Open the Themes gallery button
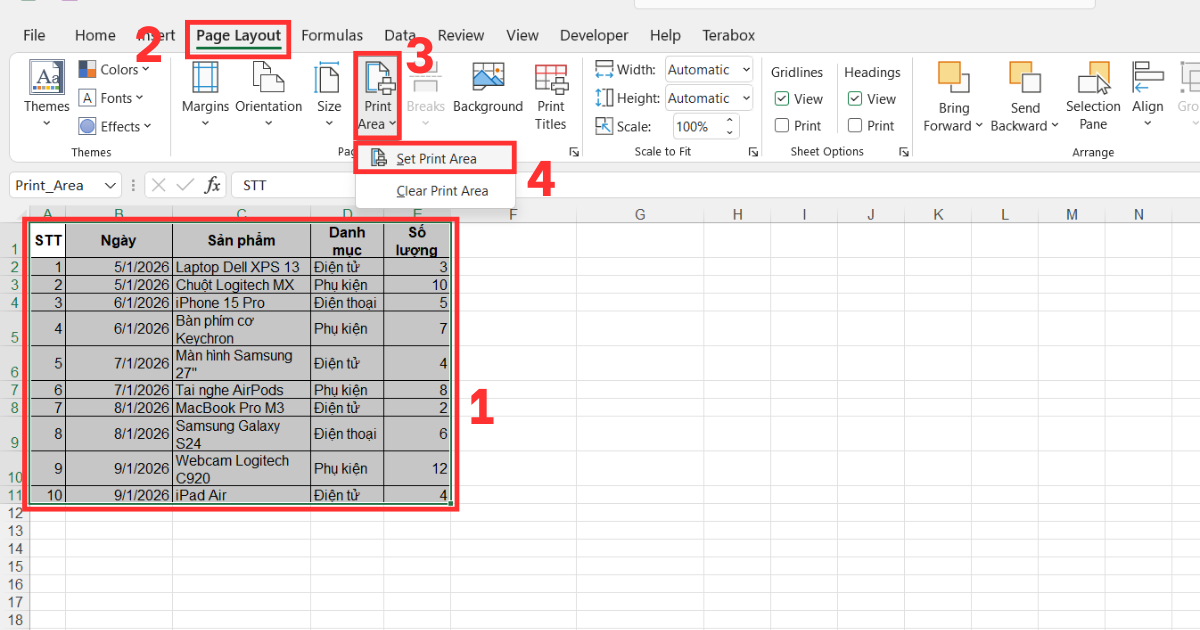 pos(47,95)
